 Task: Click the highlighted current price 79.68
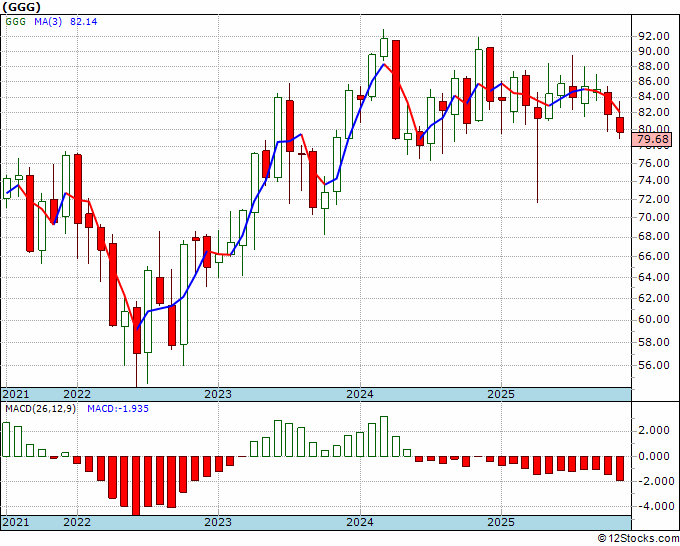pos(654,139)
